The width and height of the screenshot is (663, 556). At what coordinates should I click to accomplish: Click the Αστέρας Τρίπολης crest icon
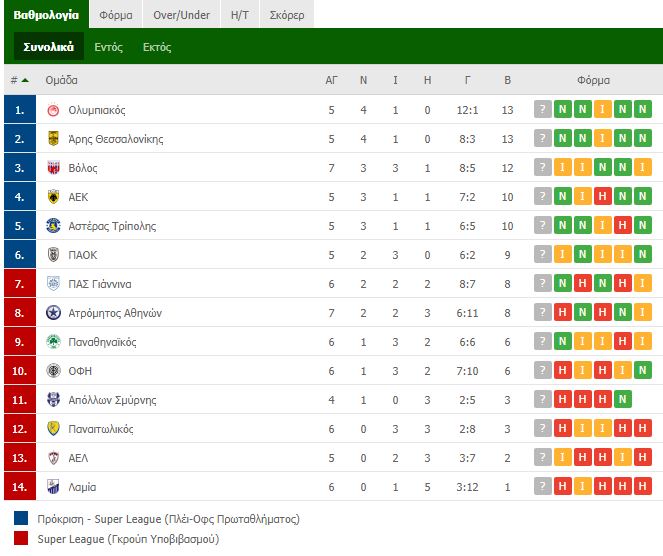pyautogui.click(x=53, y=226)
